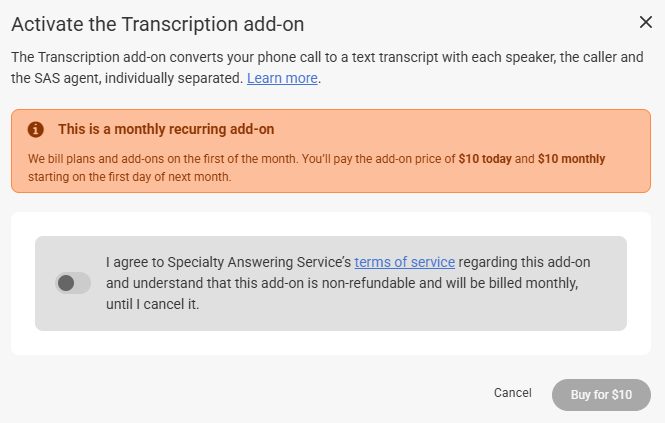The height and width of the screenshot is (423, 665).
Task: Click the Buy for $10 button
Action: (601, 395)
